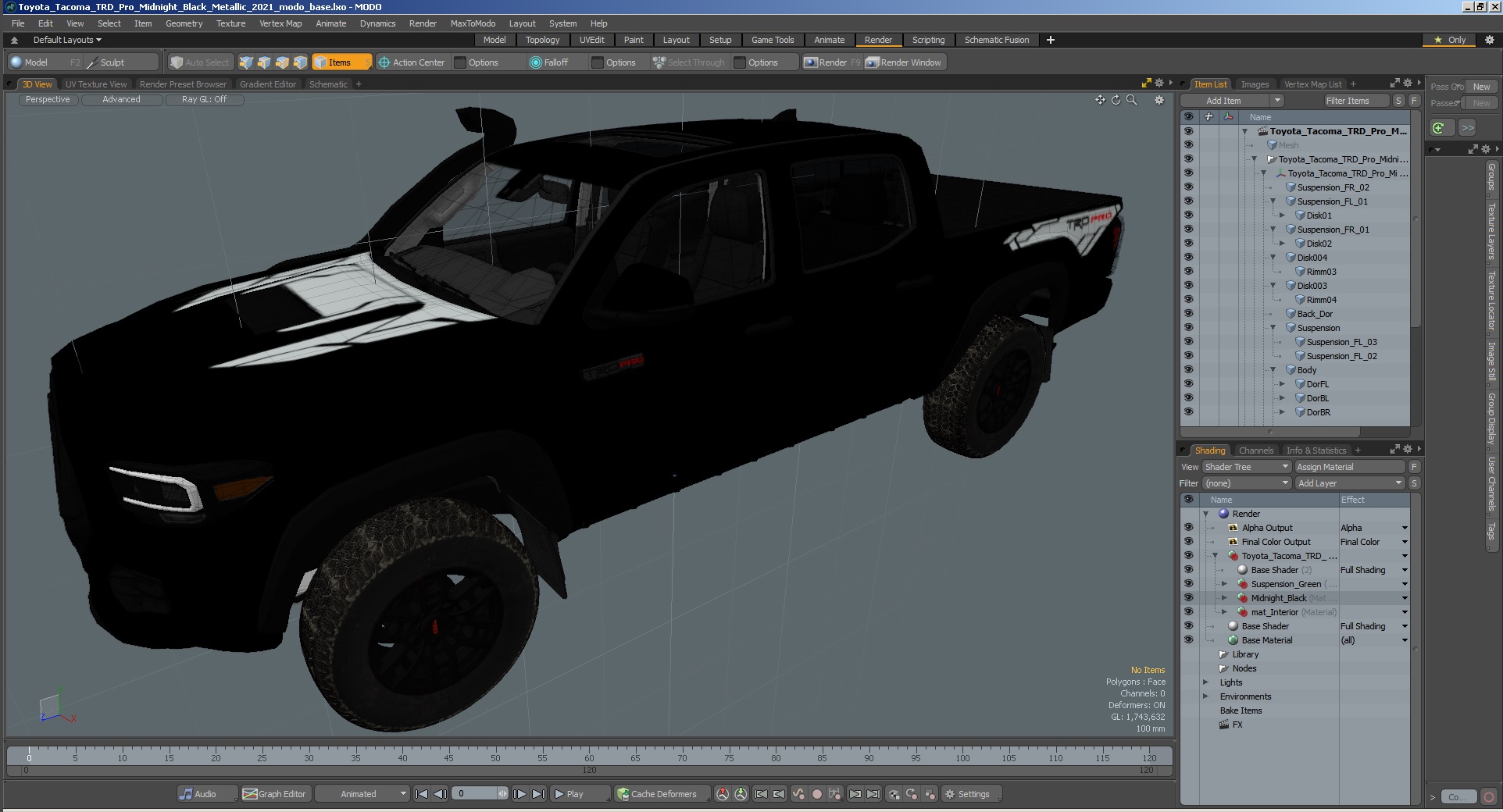Toggle visibility of Base Material layer

[x=1188, y=640]
